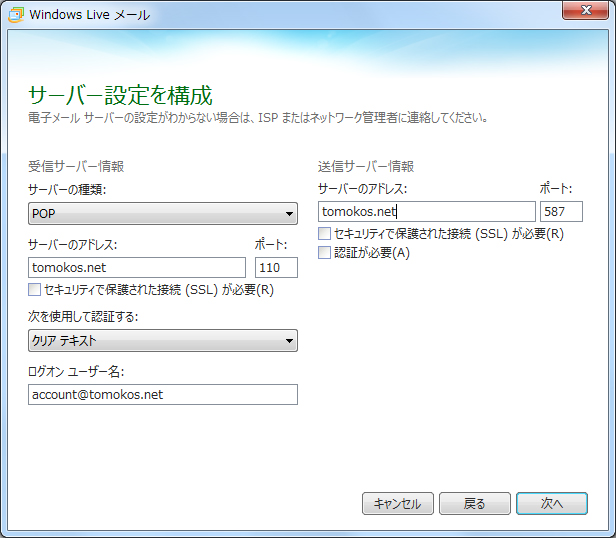Click outgoing server address field
Viewport: 616px width, 538px height.
pos(427,212)
